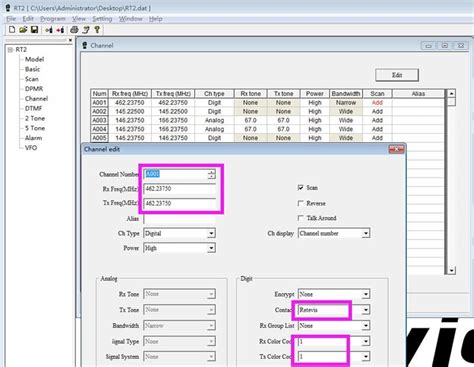Select Channel in the RT2 tree
The height and width of the screenshot is (367, 474).
[x=36, y=99]
